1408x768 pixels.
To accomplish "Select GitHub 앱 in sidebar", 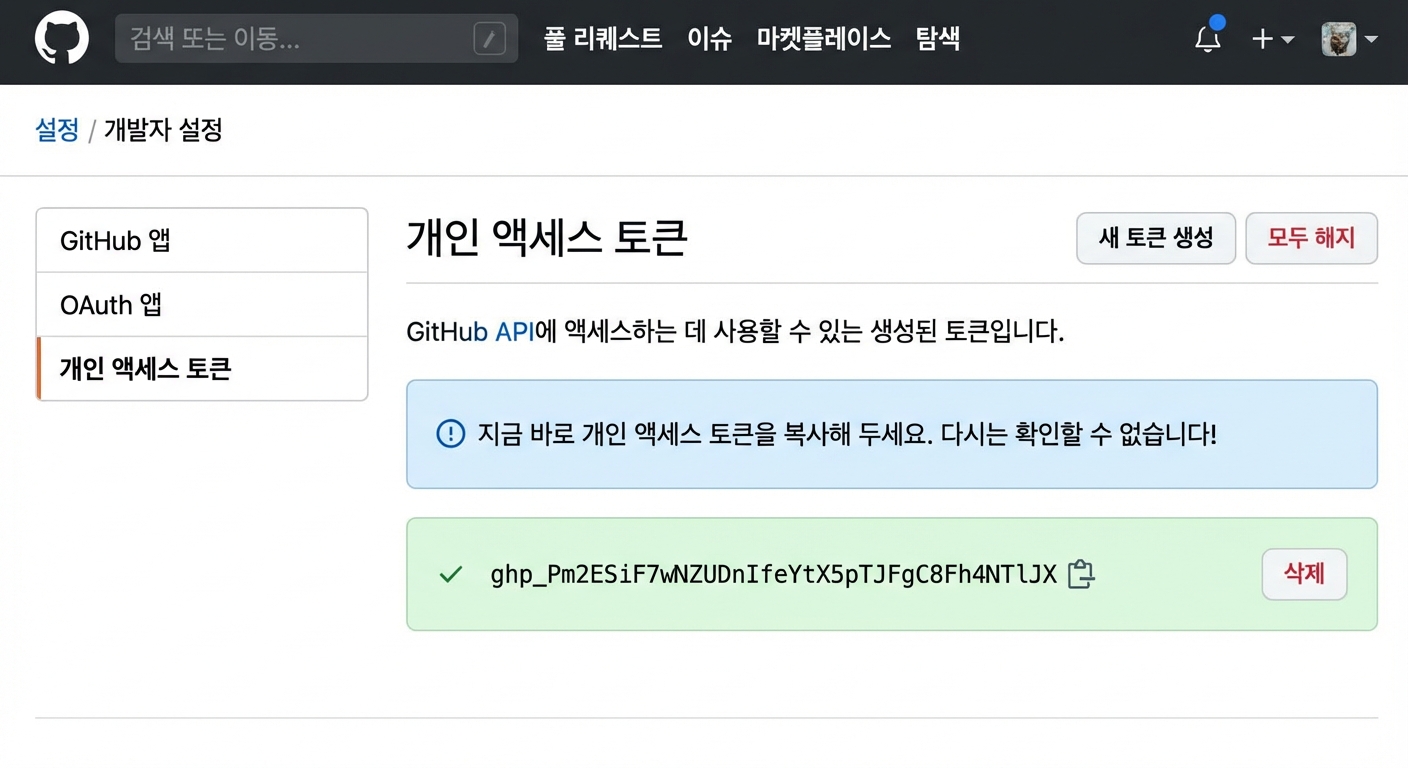I will point(202,240).
